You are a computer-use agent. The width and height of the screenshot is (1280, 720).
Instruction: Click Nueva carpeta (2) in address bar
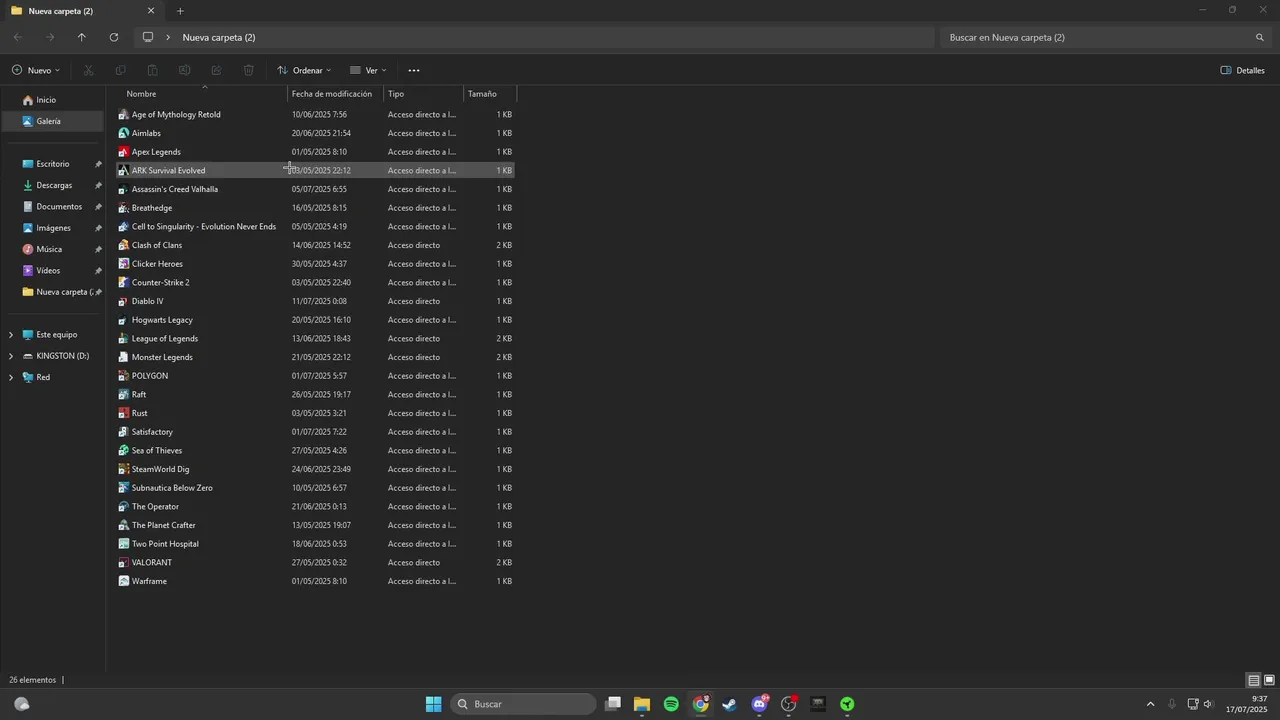[x=219, y=37]
